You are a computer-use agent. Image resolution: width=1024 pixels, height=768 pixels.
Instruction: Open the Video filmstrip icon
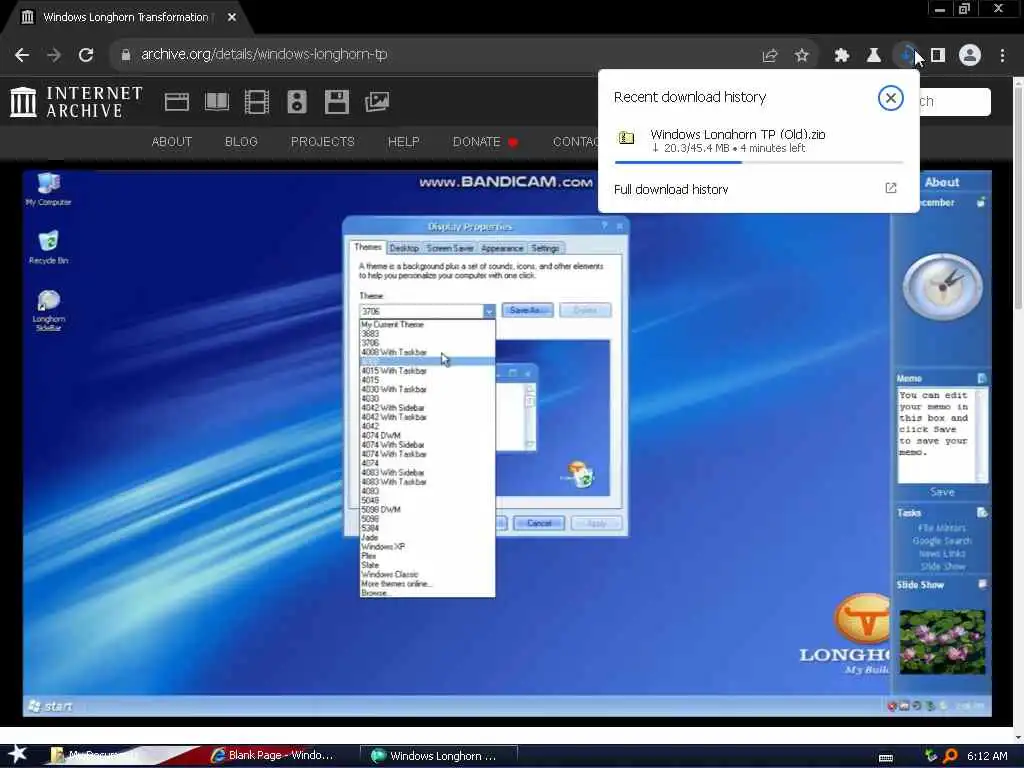point(257,103)
